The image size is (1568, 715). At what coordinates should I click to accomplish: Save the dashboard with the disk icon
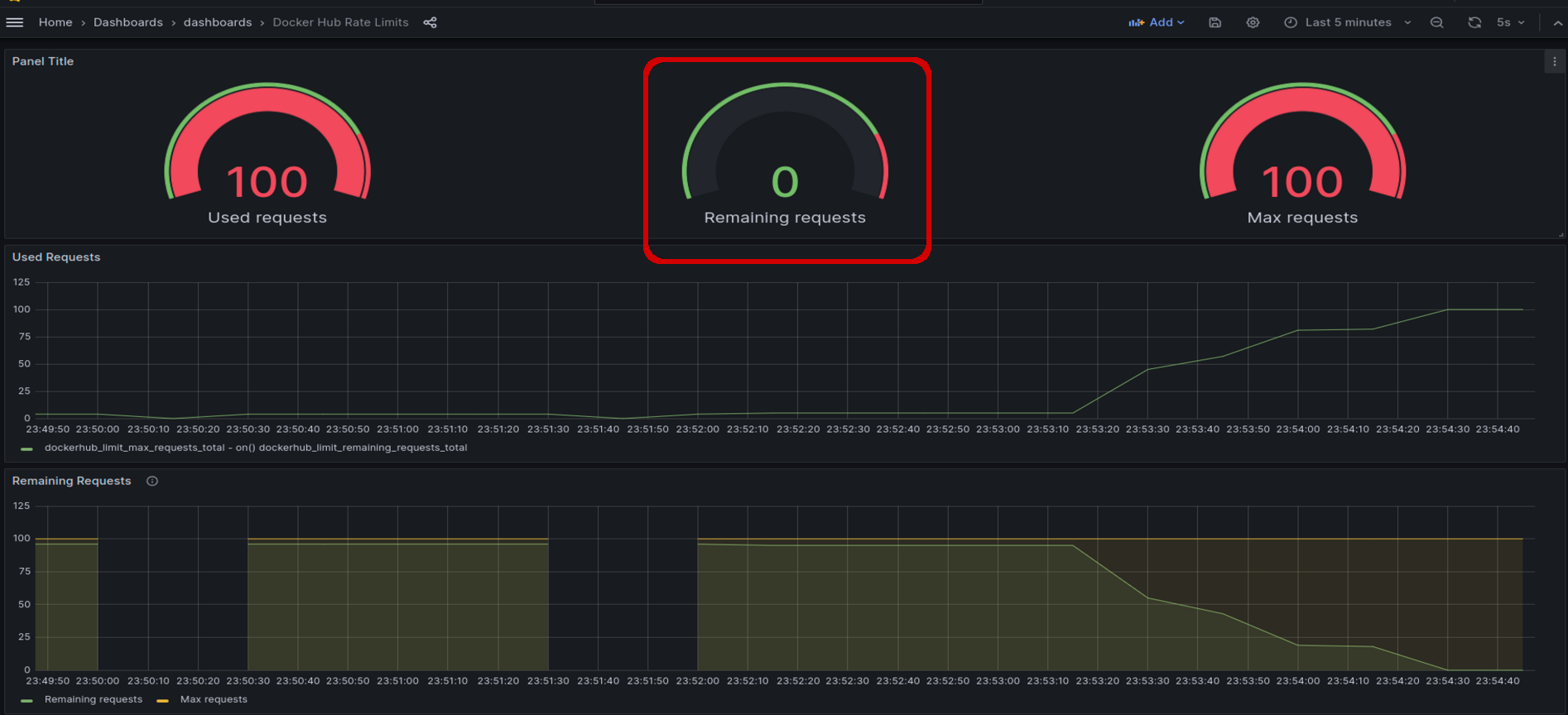(x=1214, y=22)
